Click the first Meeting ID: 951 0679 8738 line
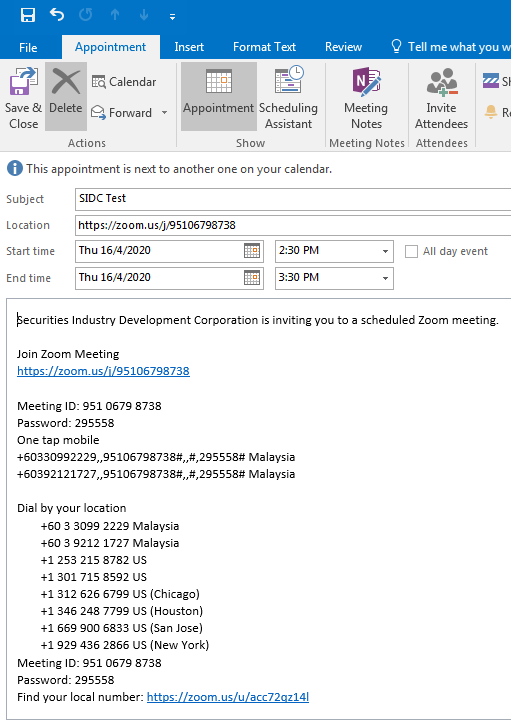The image size is (512, 727). click(89, 406)
